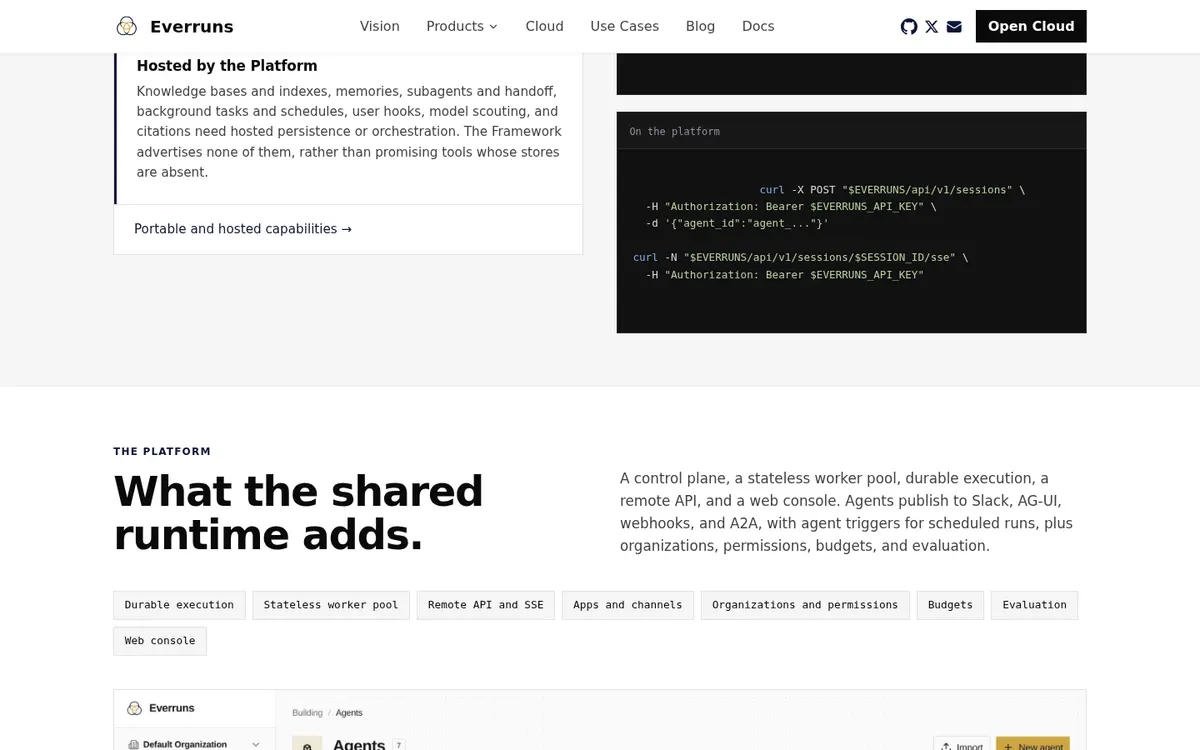Click the Building breadcrumb in the console preview
The image size is (1200, 750).
point(307,713)
